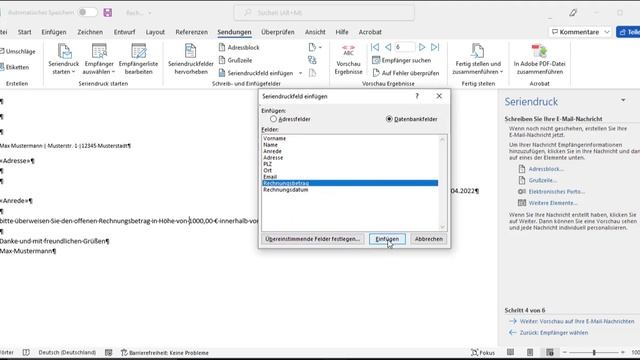This screenshot has height=360, width=640.
Task: Switch to Entwurf tab
Action: (x=124, y=32)
